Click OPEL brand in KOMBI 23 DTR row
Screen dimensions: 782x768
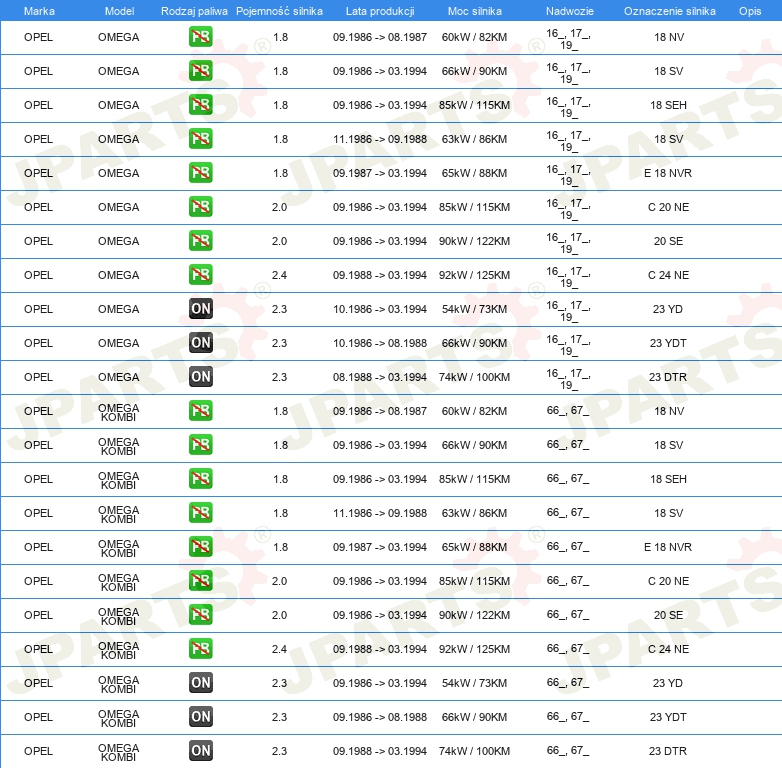(x=38, y=751)
